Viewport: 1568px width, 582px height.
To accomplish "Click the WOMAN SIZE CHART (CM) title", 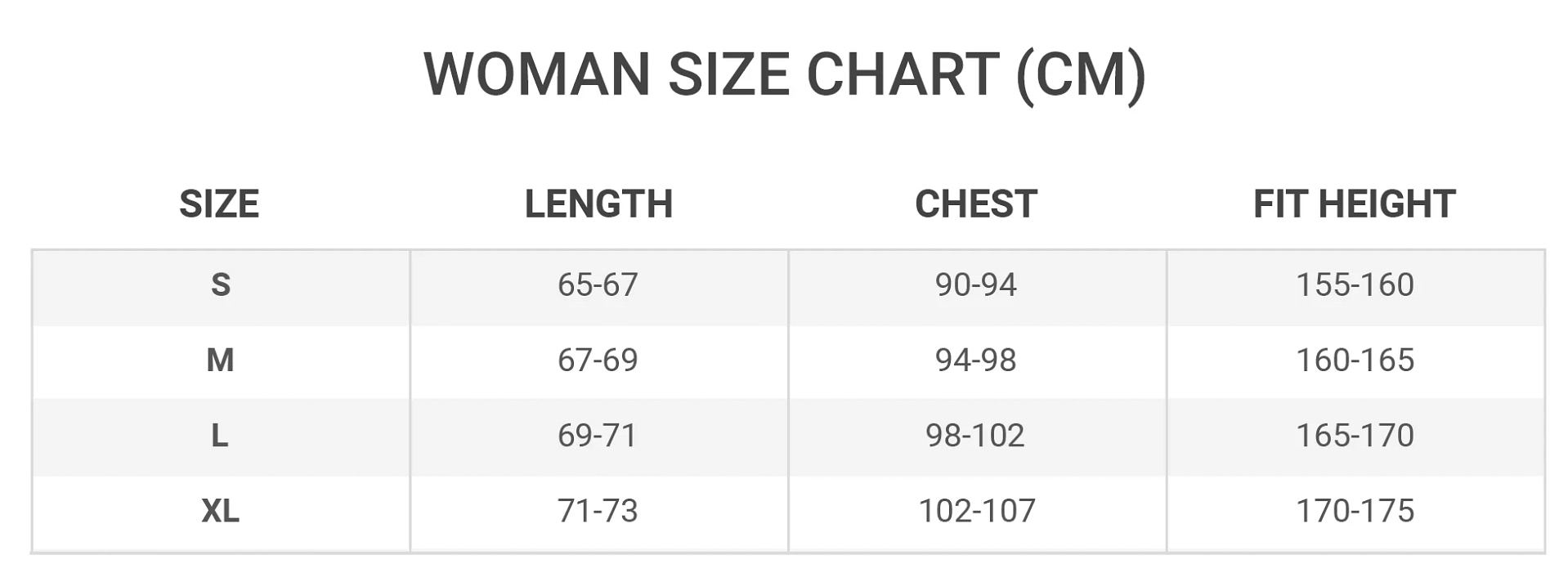I will click(784, 75).
